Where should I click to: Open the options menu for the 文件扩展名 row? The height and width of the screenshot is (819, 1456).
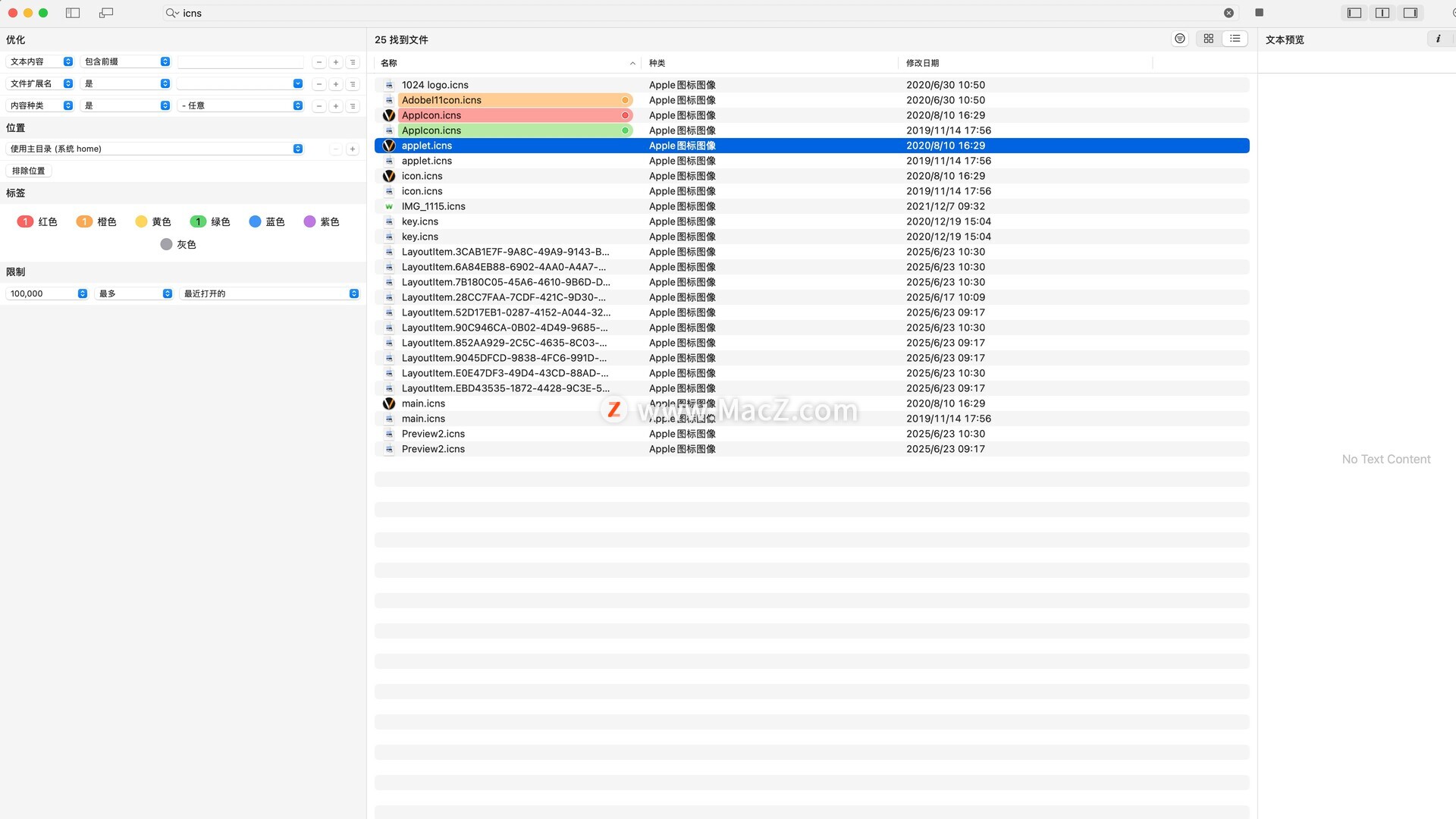[x=353, y=84]
